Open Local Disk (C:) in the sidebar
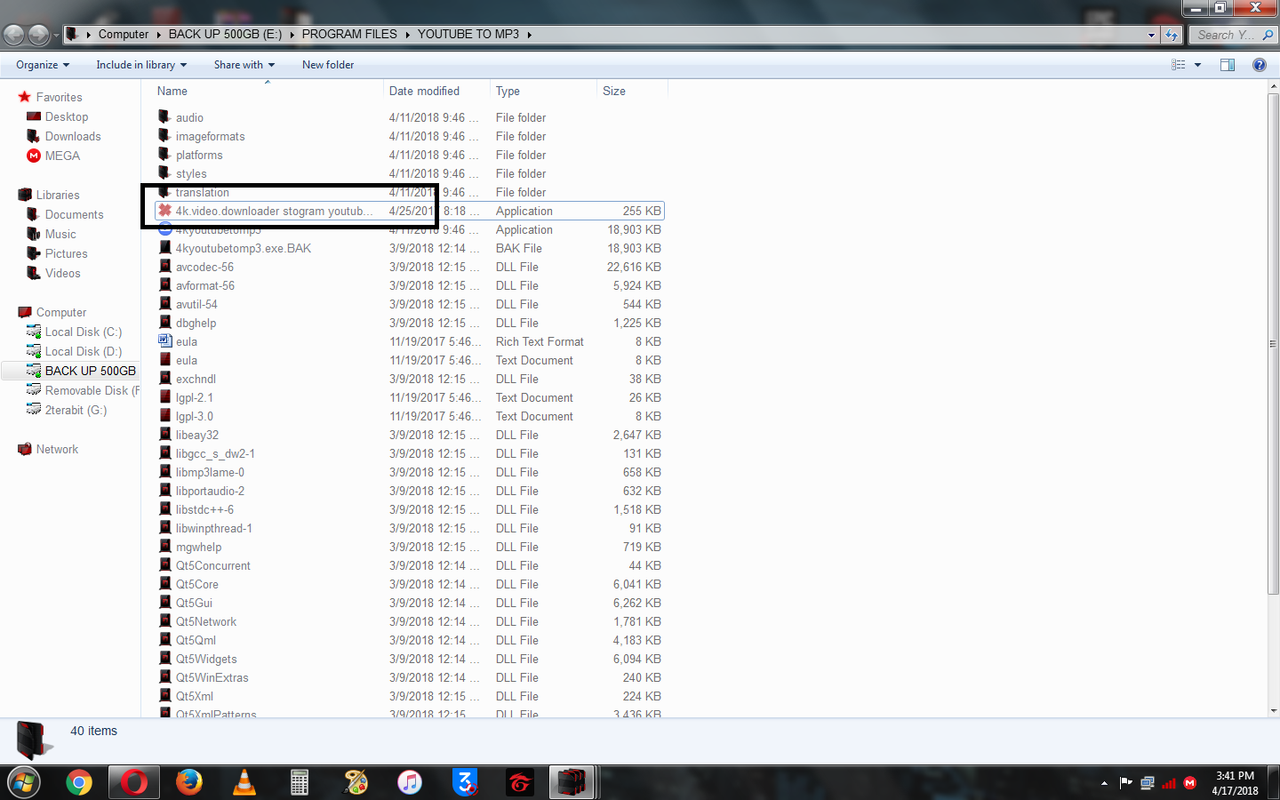The width and height of the screenshot is (1280, 800). pyautogui.click(x=83, y=332)
